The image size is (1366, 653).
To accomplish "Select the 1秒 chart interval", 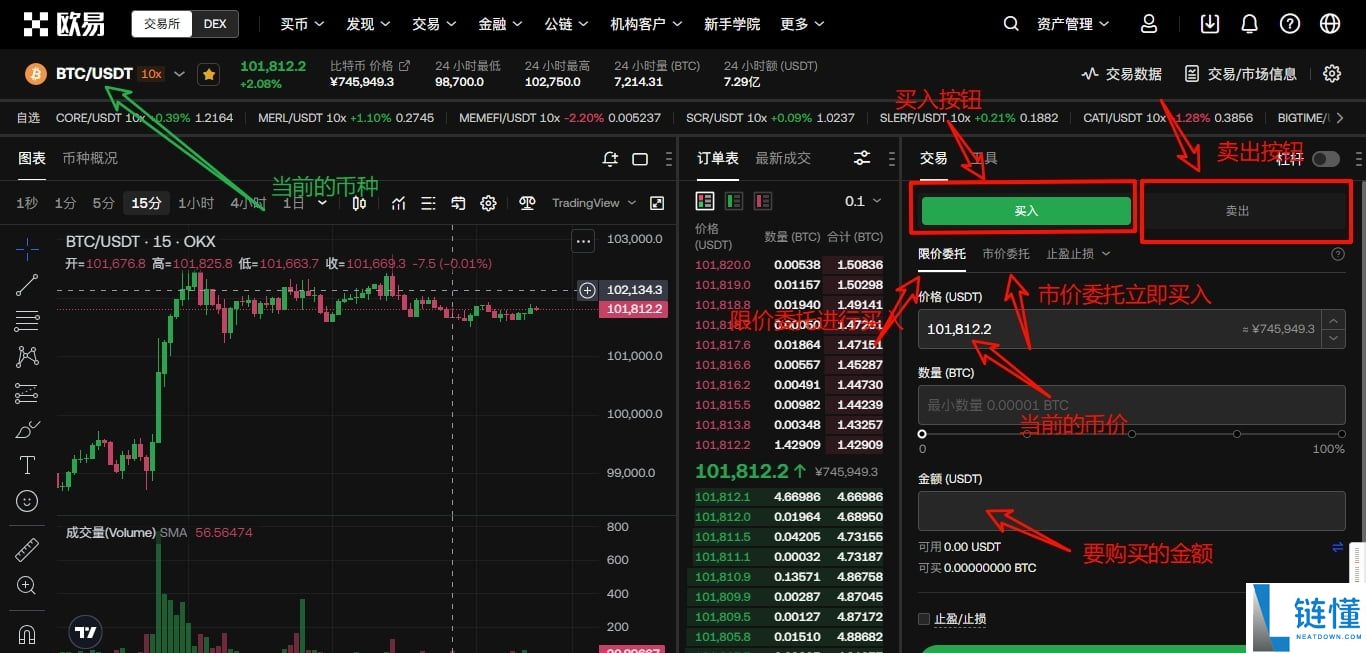I will coord(27,203).
